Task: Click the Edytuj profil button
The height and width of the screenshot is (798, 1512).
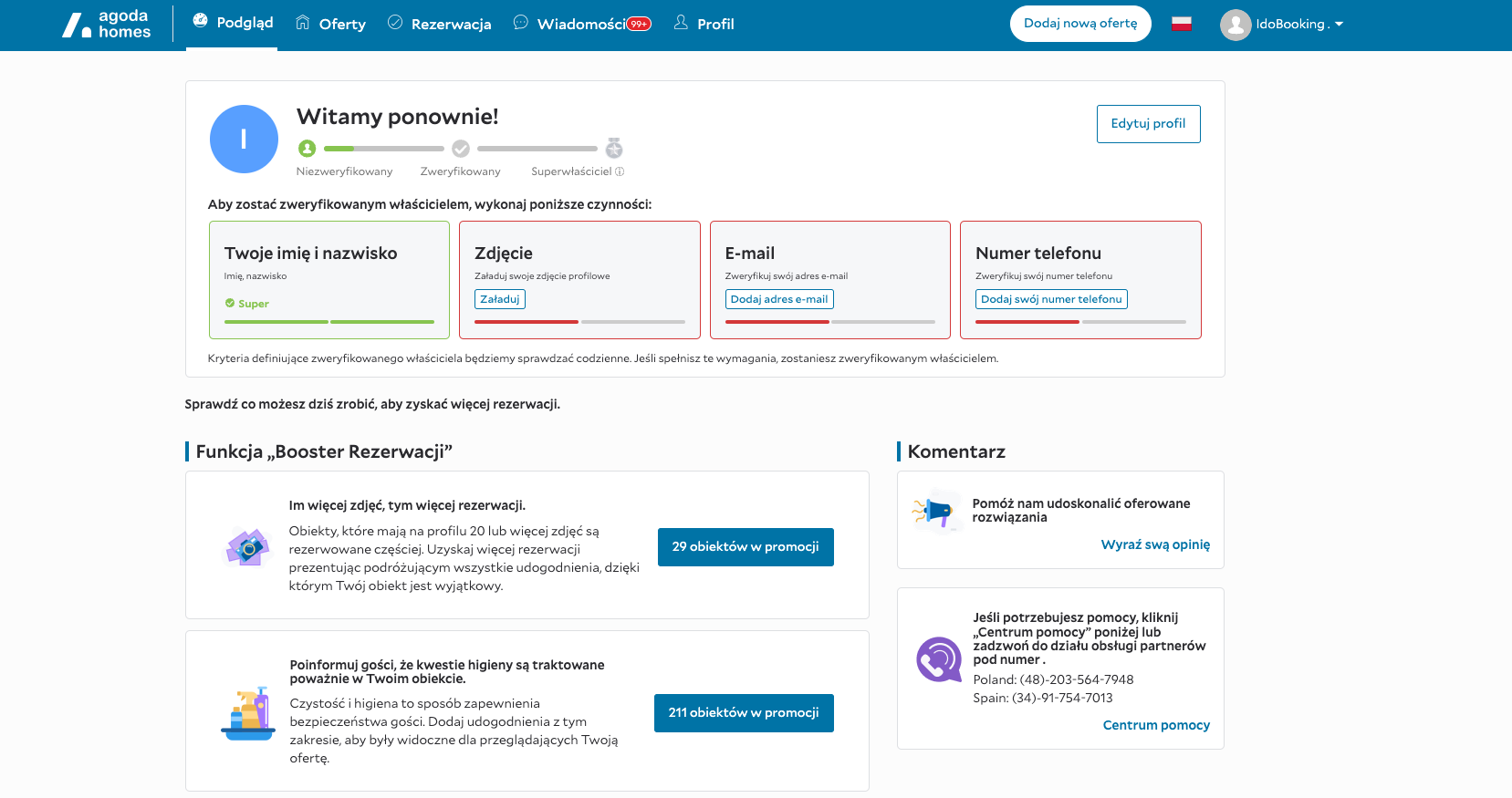Action: (x=1148, y=124)
